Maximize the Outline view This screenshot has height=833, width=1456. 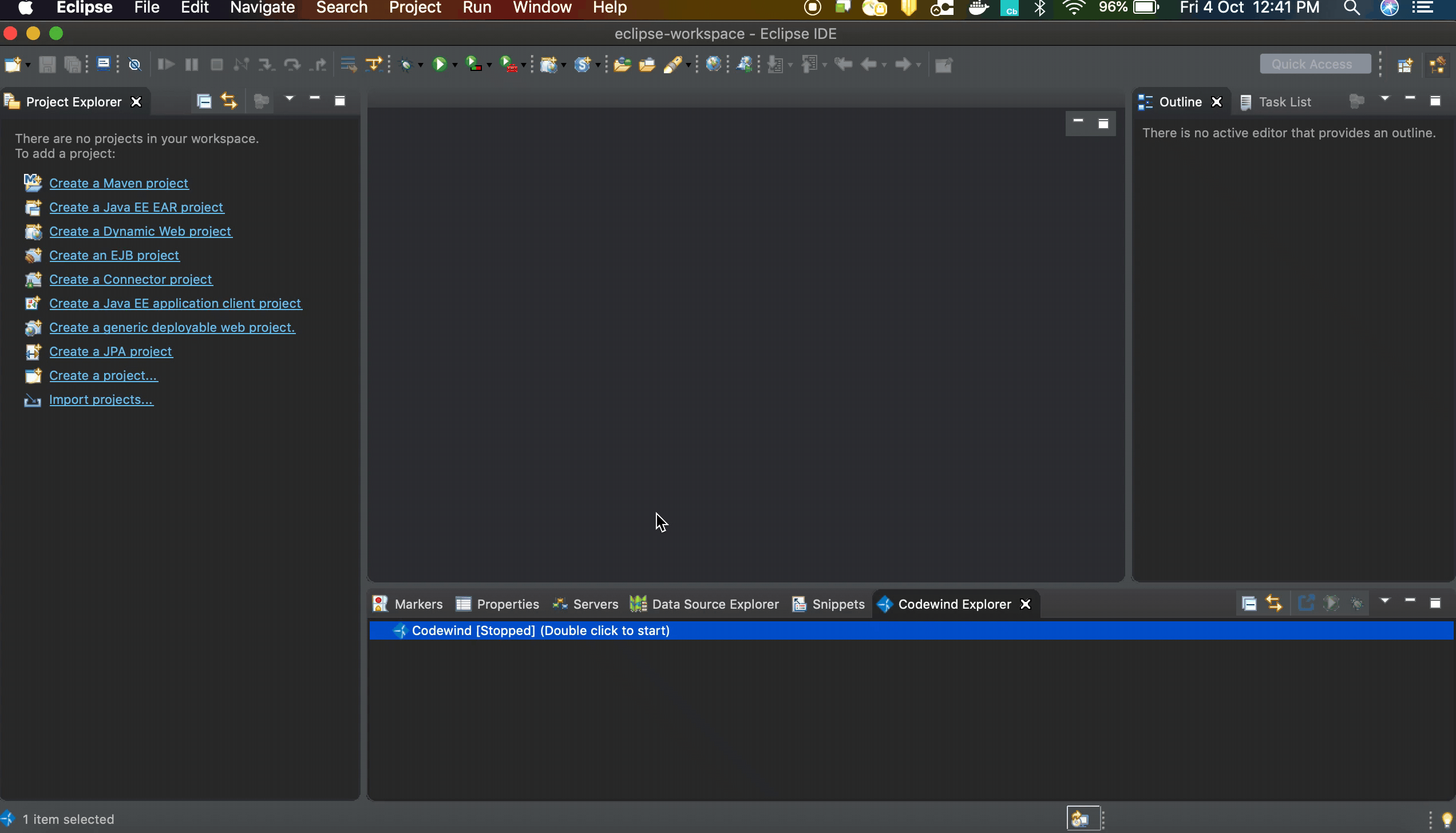pos(1436,101)
